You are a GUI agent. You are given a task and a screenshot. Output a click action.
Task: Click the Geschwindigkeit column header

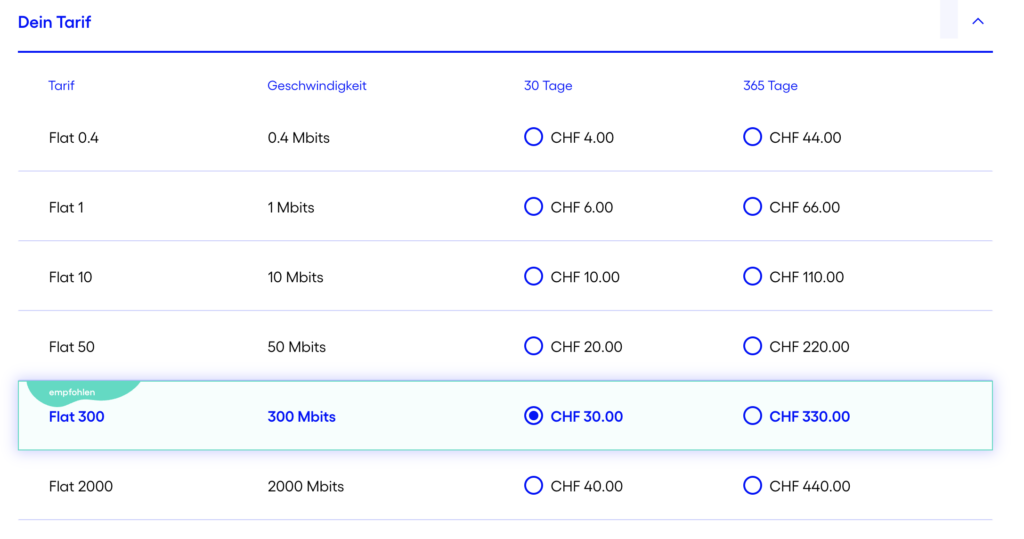(x=317, y=86)
